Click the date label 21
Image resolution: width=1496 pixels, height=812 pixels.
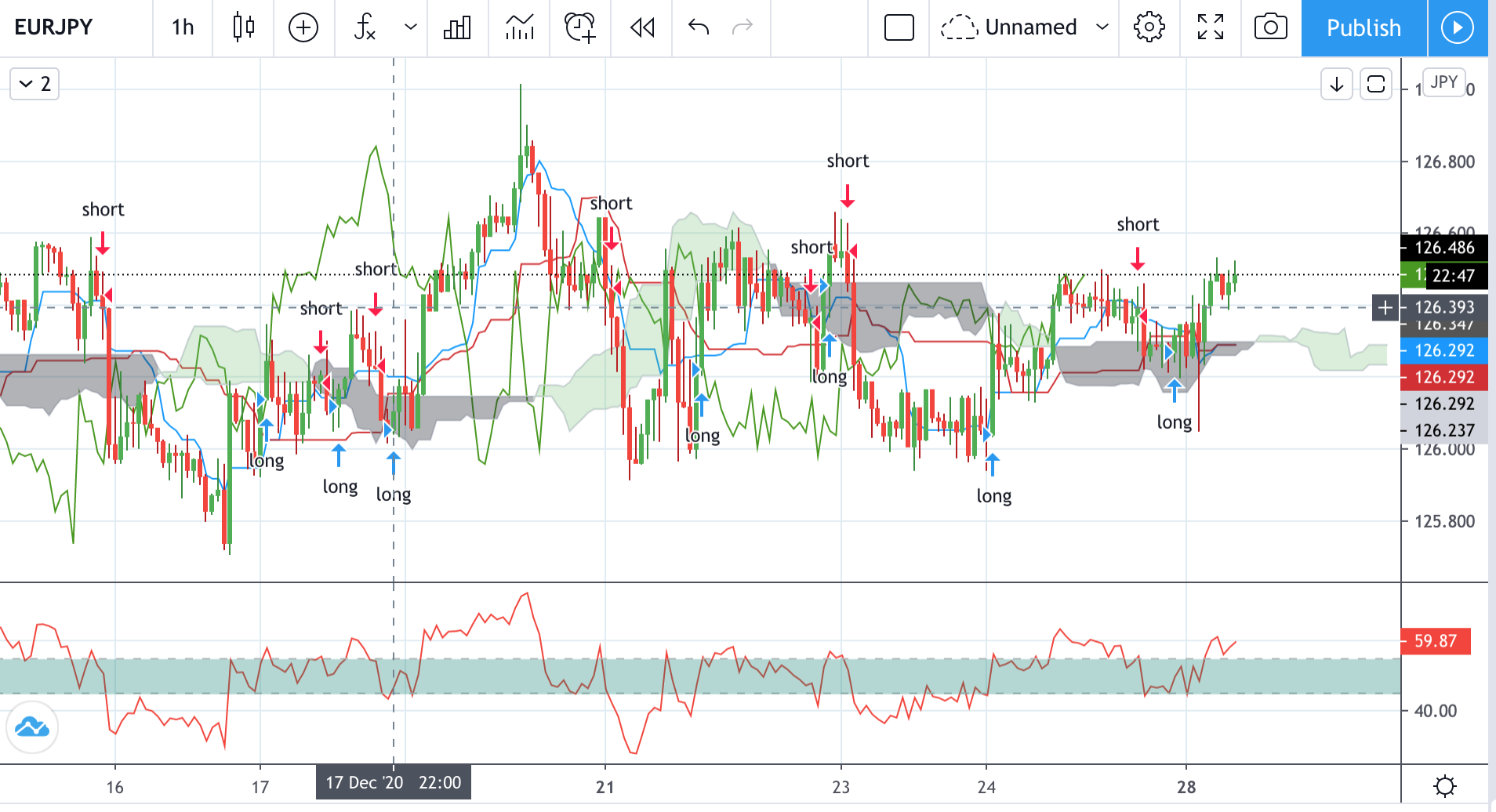click(605, 787)
